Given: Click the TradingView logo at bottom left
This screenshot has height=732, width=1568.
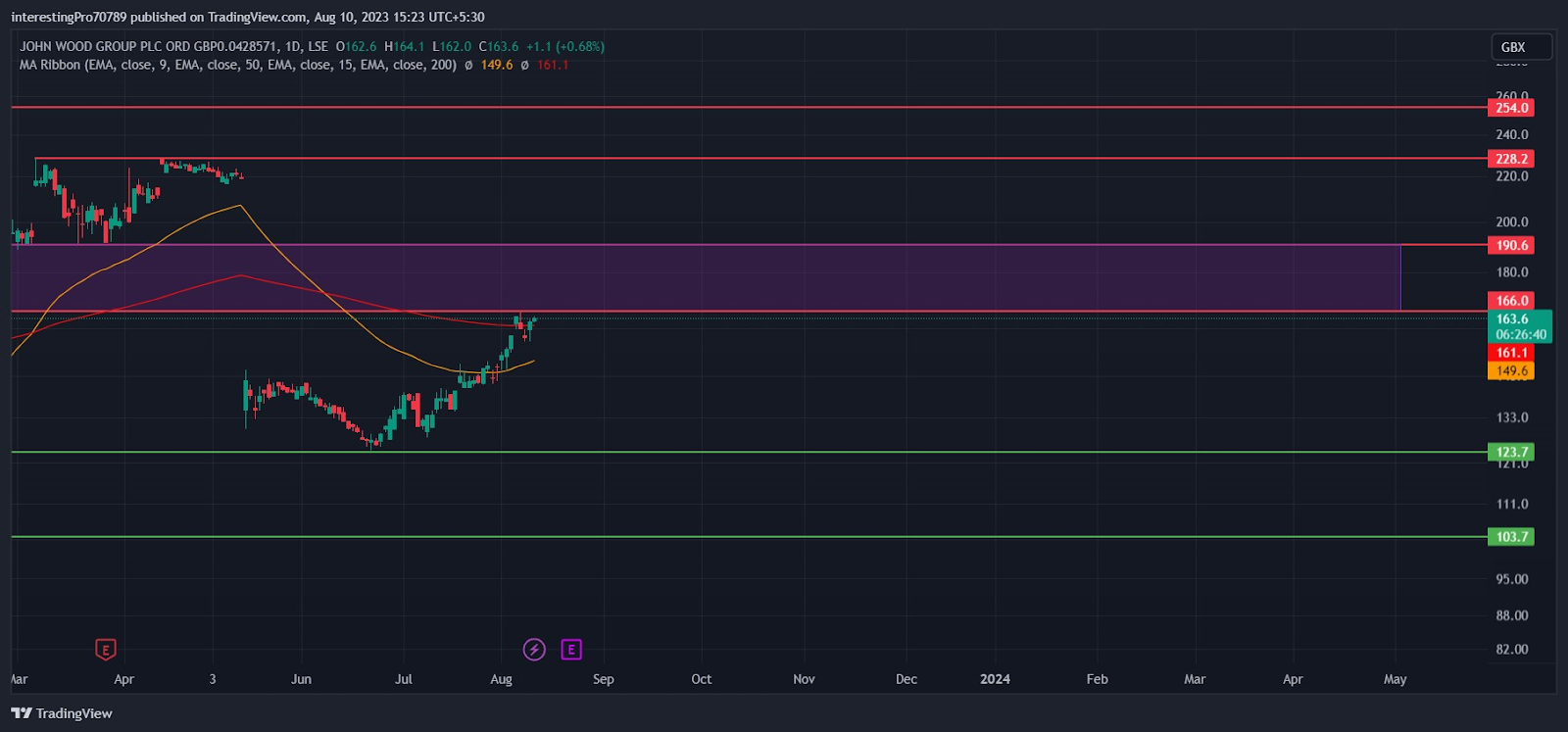Looking at the screenshot, I should click(x=62, y=713).
